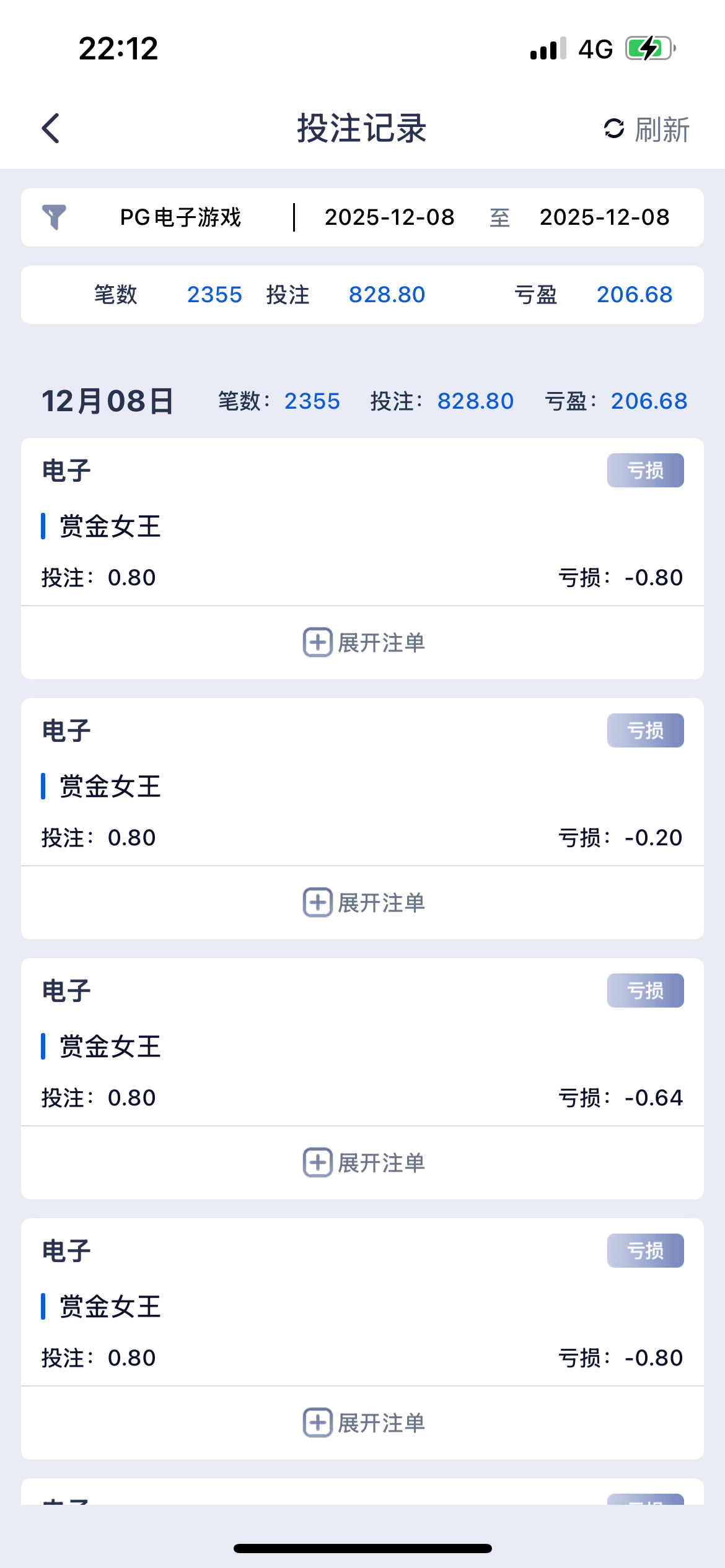Screen dimensions: 725x1568
Task: Tap the 12月08日 date header
Action: tap(108, 401)
